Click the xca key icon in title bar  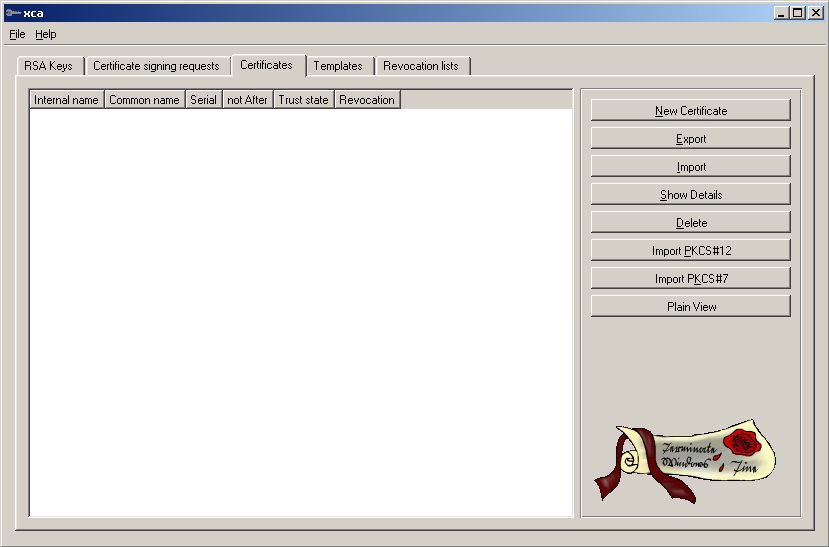[x=12, y=12]
